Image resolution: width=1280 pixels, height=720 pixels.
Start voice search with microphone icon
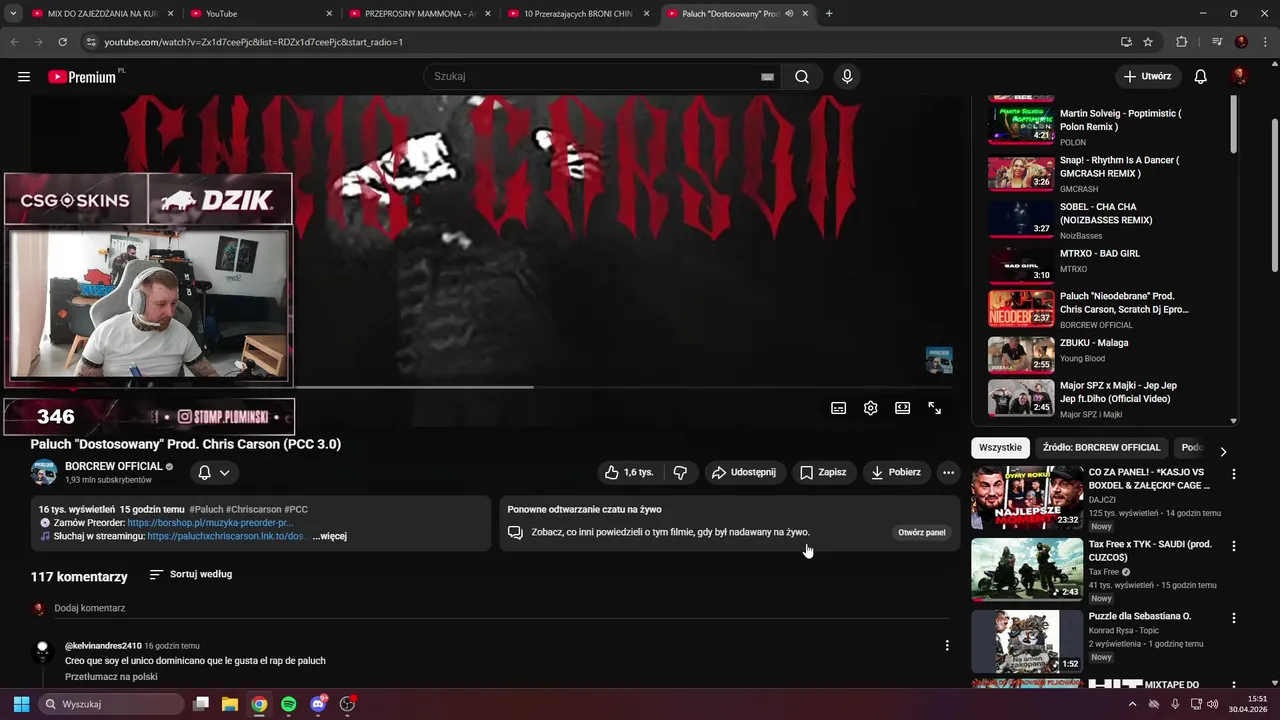coord(848,76)
